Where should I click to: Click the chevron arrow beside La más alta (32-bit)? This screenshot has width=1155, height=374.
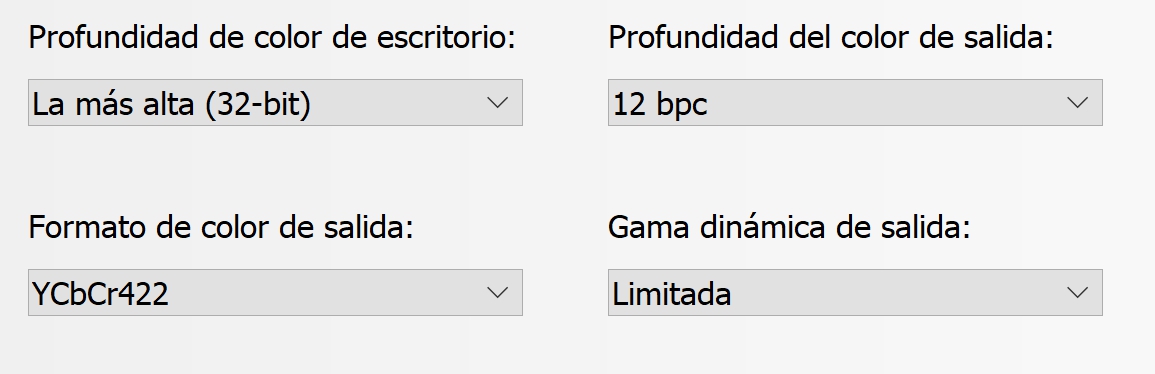tap(498, 103)
